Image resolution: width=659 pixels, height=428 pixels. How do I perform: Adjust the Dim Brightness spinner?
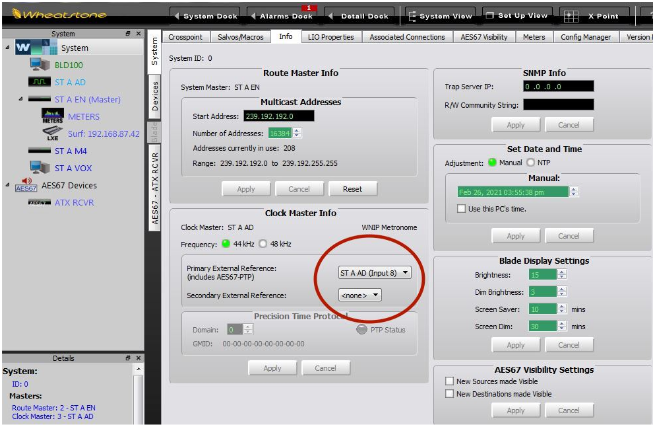pyautogui.click(x=562, y=292)
